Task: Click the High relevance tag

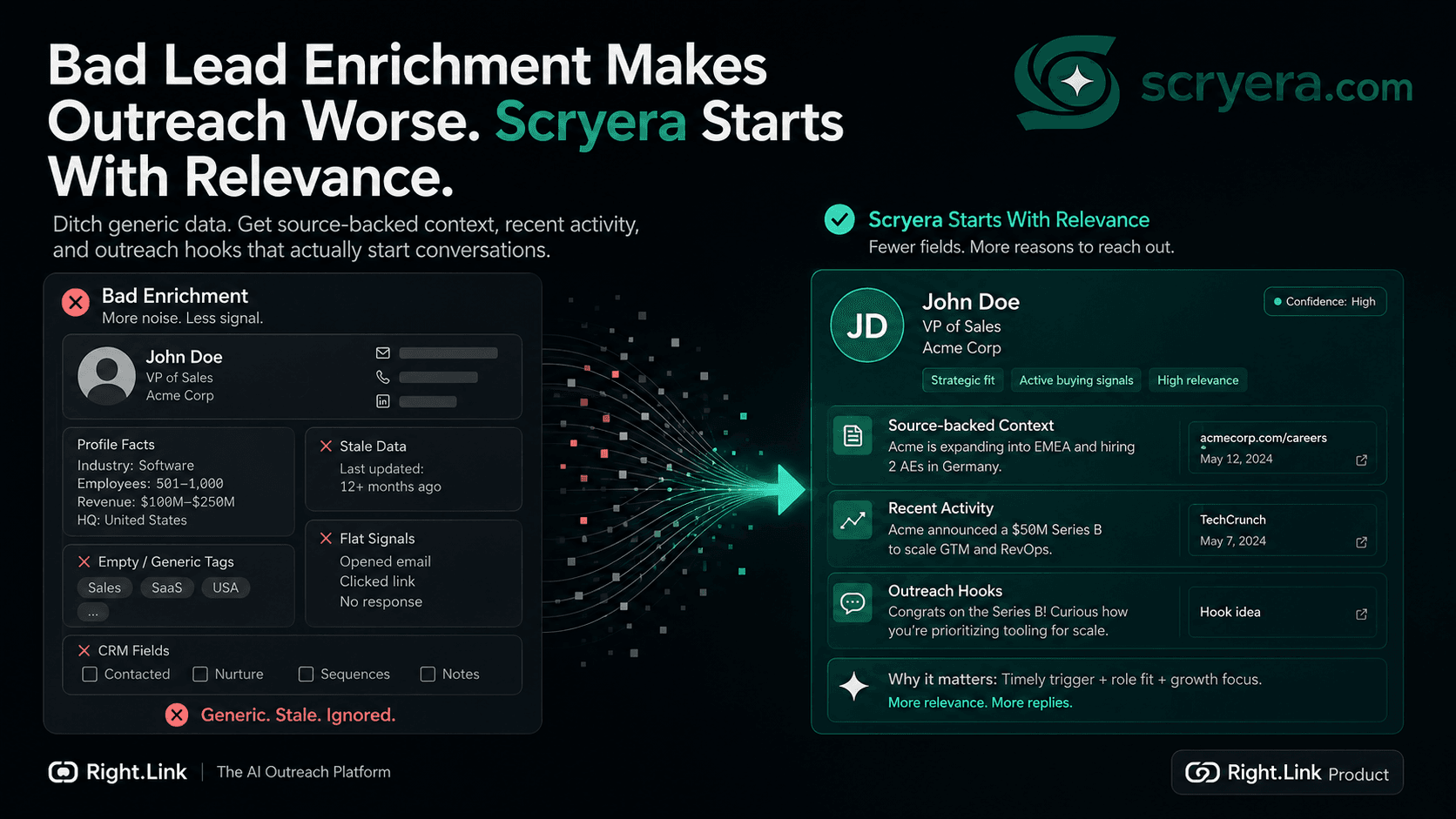Action: click(1197, 380)
